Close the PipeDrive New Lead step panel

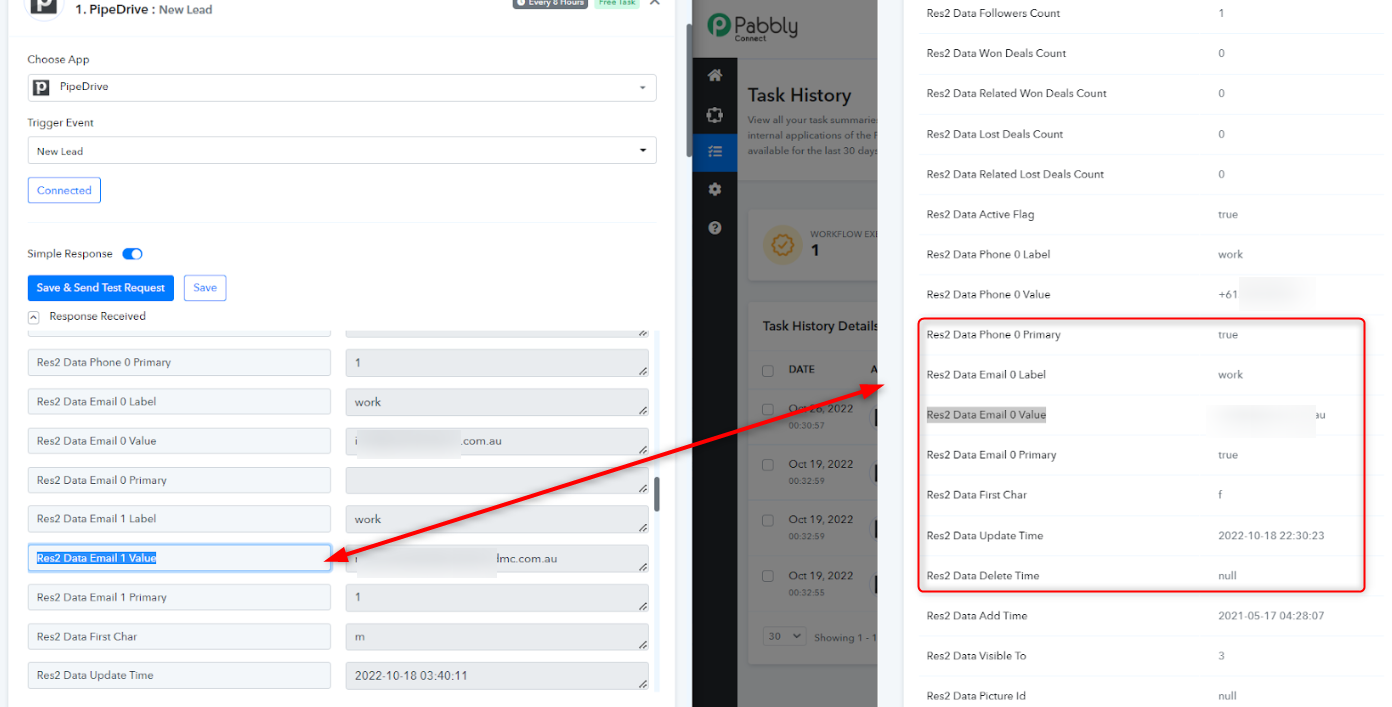[x=655, y=4]
